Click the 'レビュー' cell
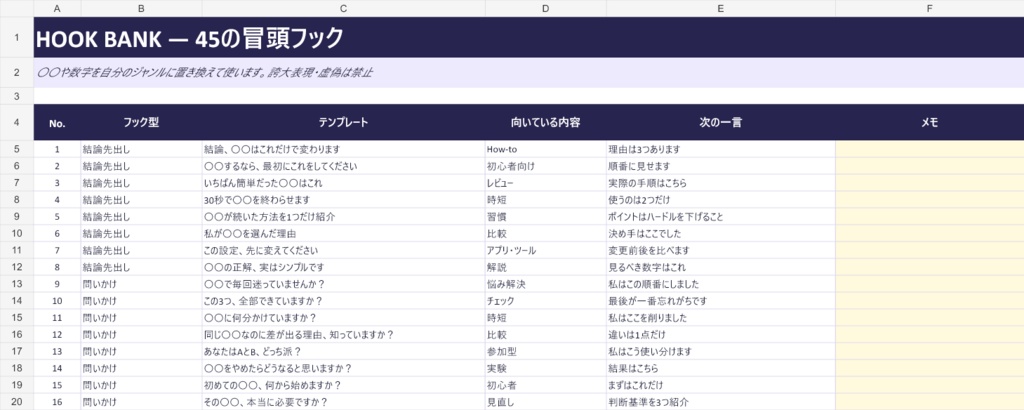1024x410 pixels. [x=545, y=183]
